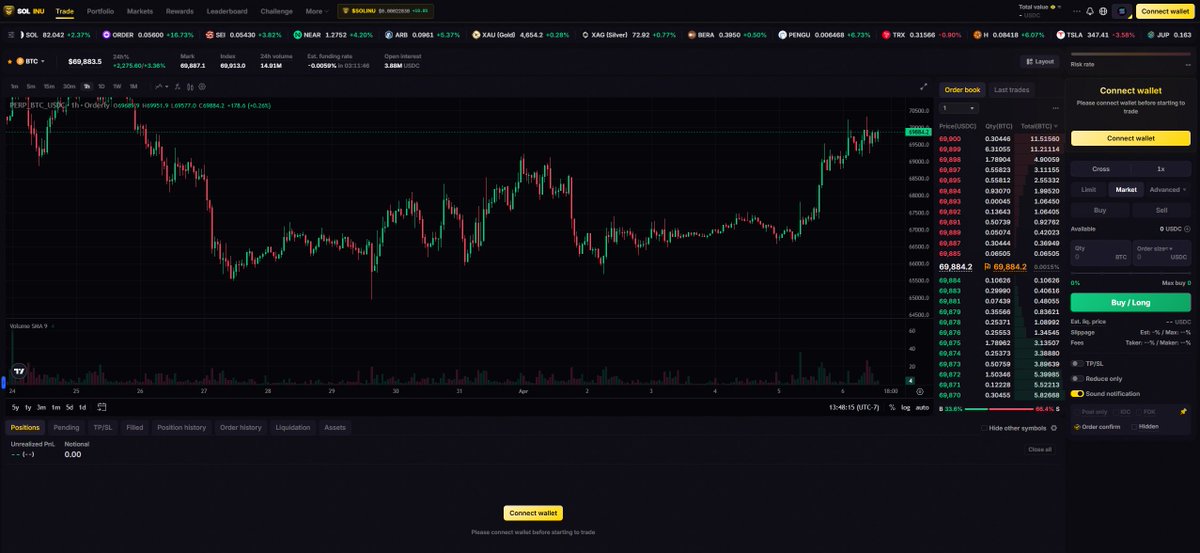Open the notification bell icon

(1089, 11)
